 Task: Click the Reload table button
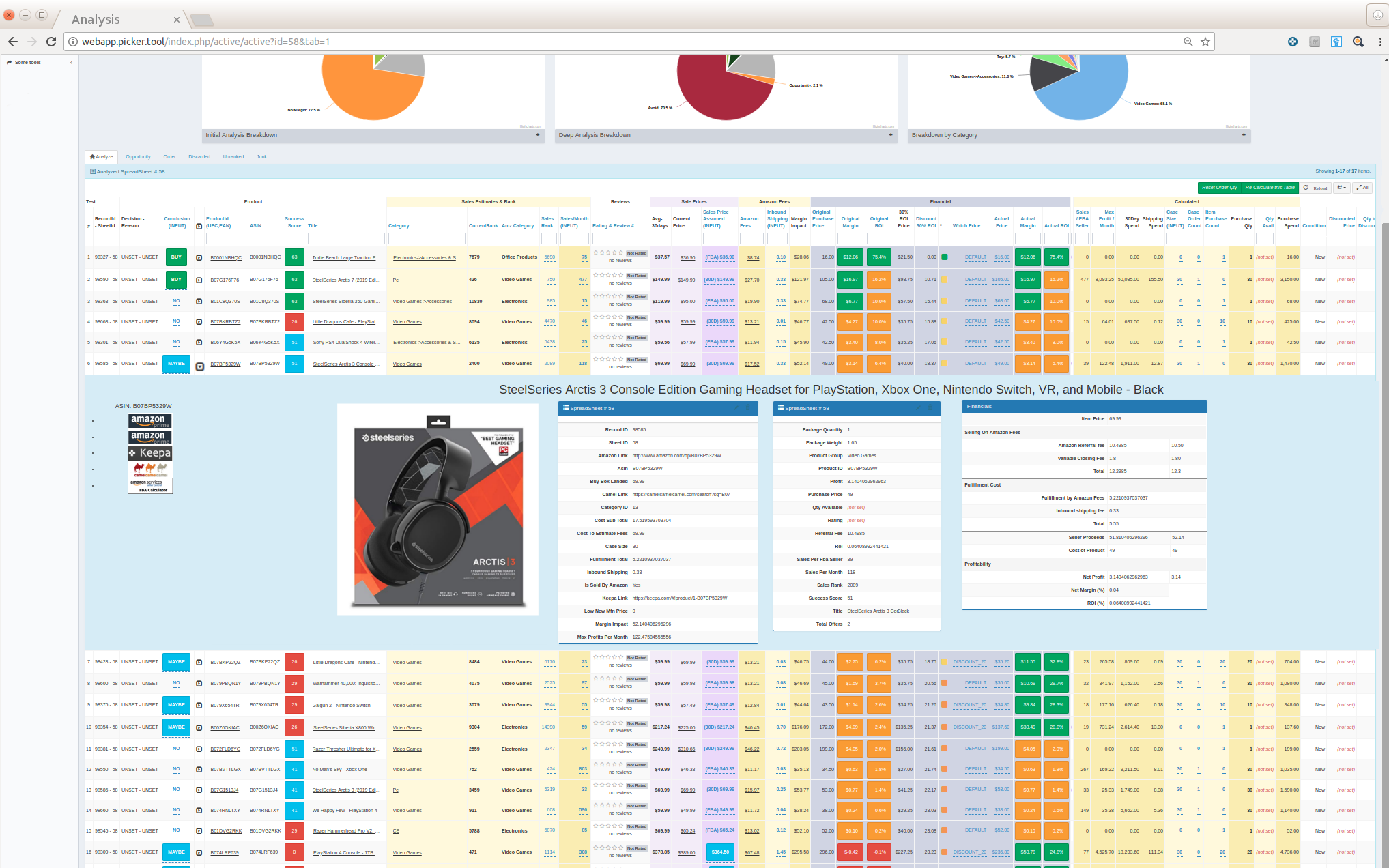click(x=1315, y=188)
